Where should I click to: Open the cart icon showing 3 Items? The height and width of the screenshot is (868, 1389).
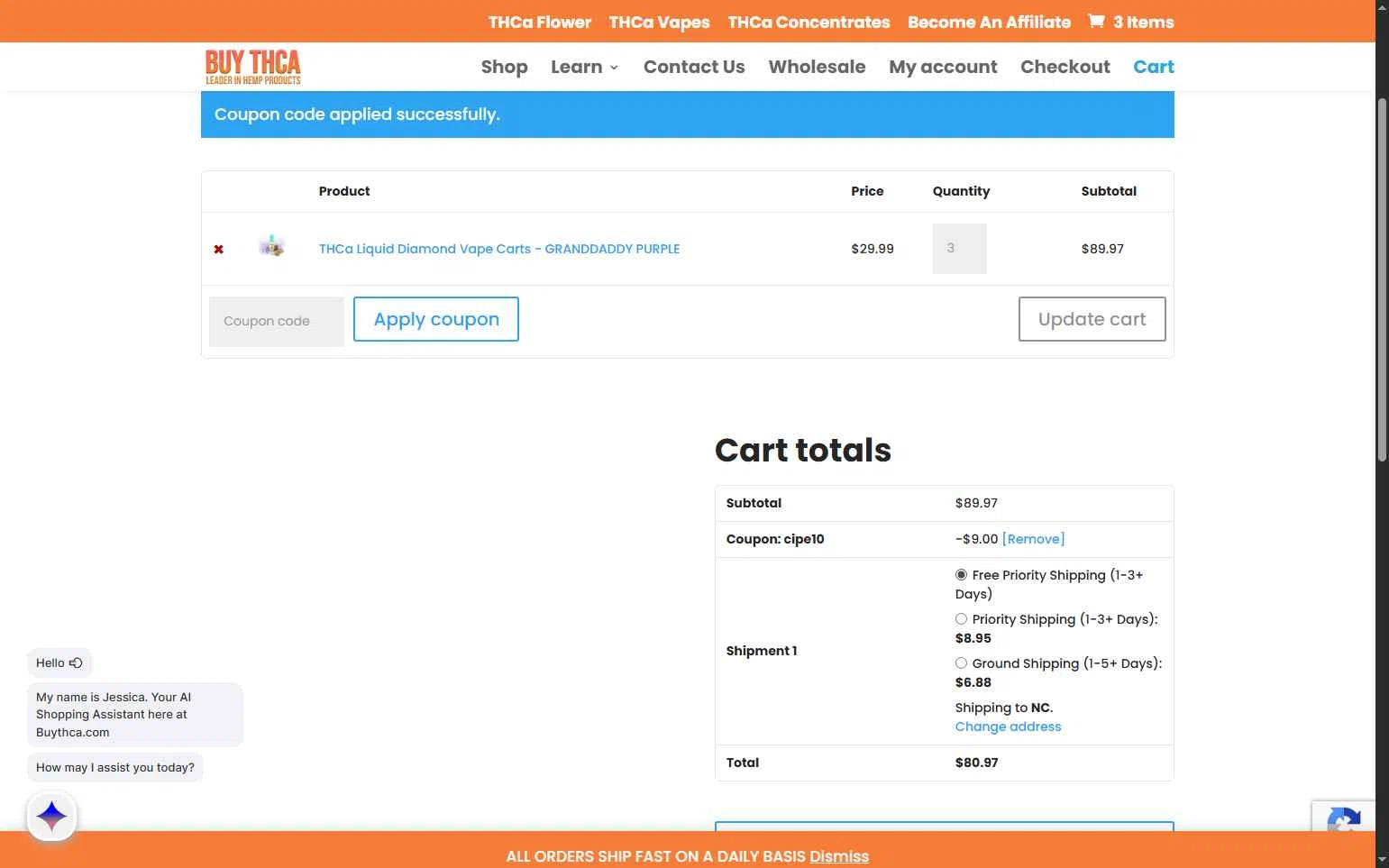click(x=1130, y=22)
